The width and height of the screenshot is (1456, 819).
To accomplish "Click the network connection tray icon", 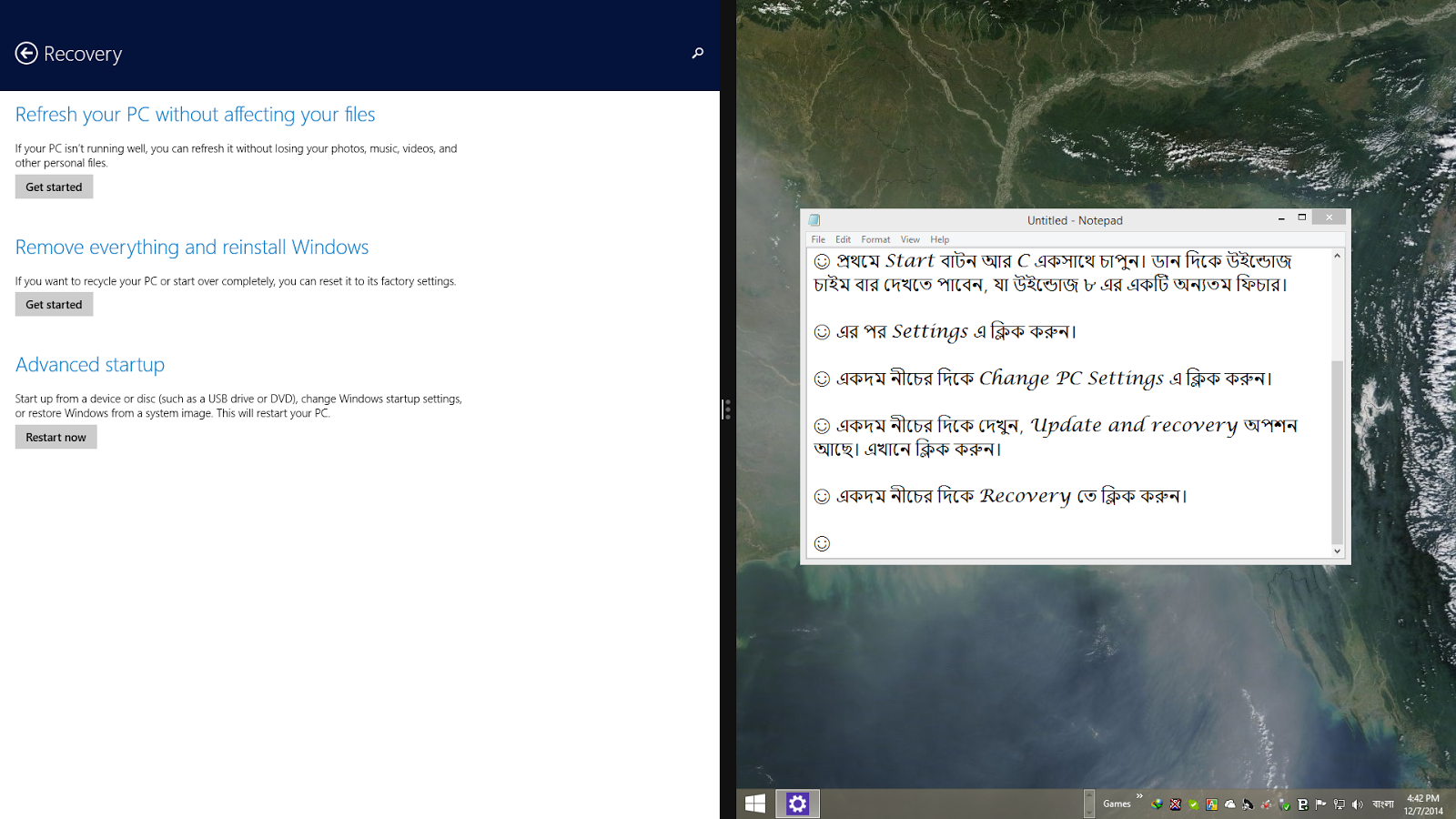I will 1339,804.
